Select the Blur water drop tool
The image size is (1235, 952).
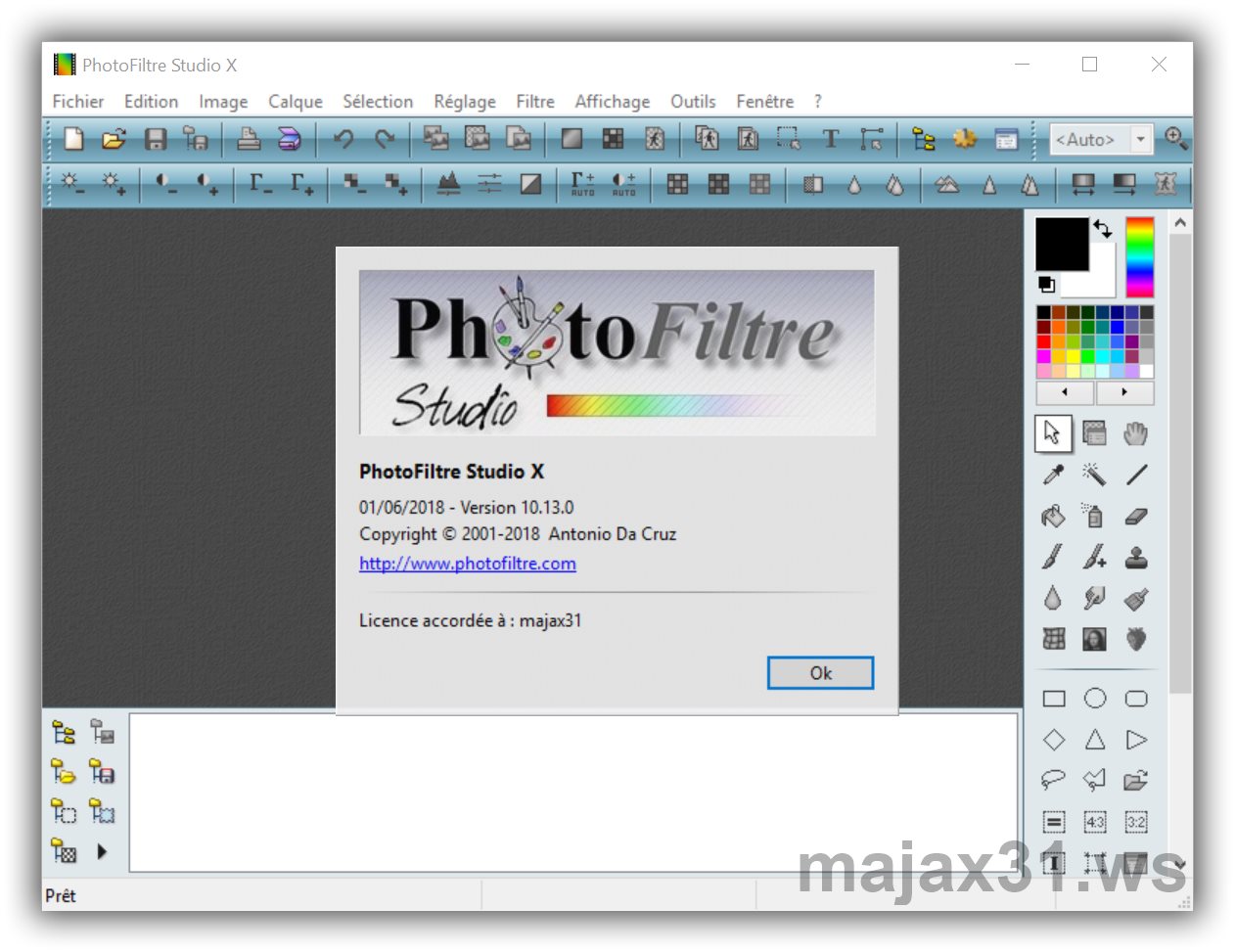click(x=1054, y=598)
